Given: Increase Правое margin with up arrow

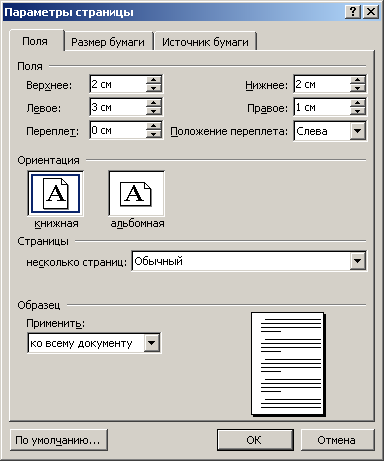Looking at the screenshot, I should click(358, 102).
